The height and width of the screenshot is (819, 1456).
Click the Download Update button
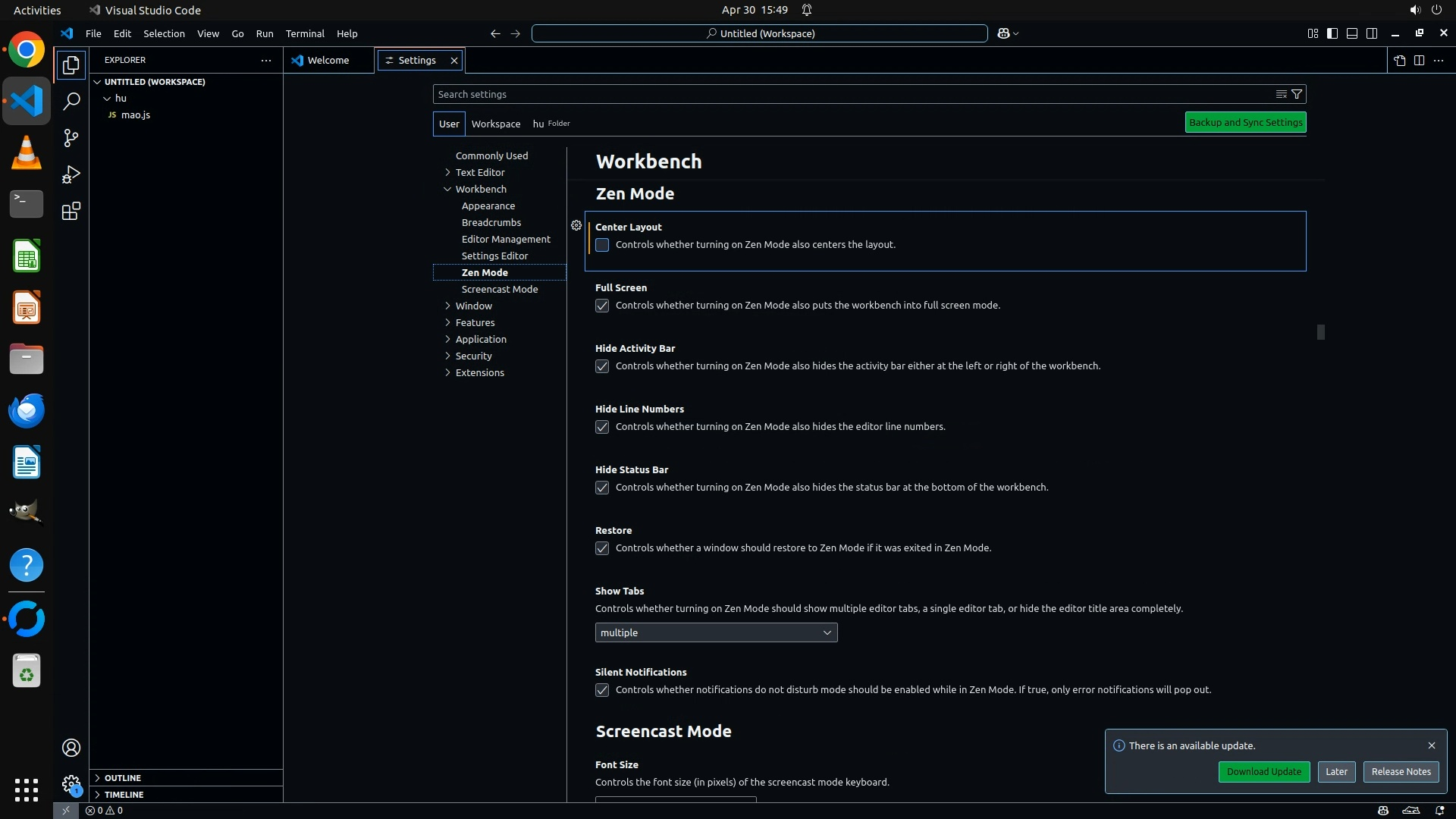point(1263,771)
